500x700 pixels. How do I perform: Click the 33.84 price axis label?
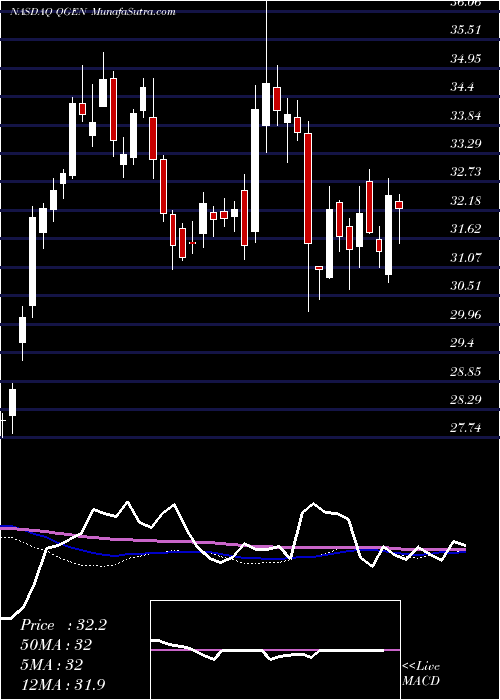click(465, 116)
